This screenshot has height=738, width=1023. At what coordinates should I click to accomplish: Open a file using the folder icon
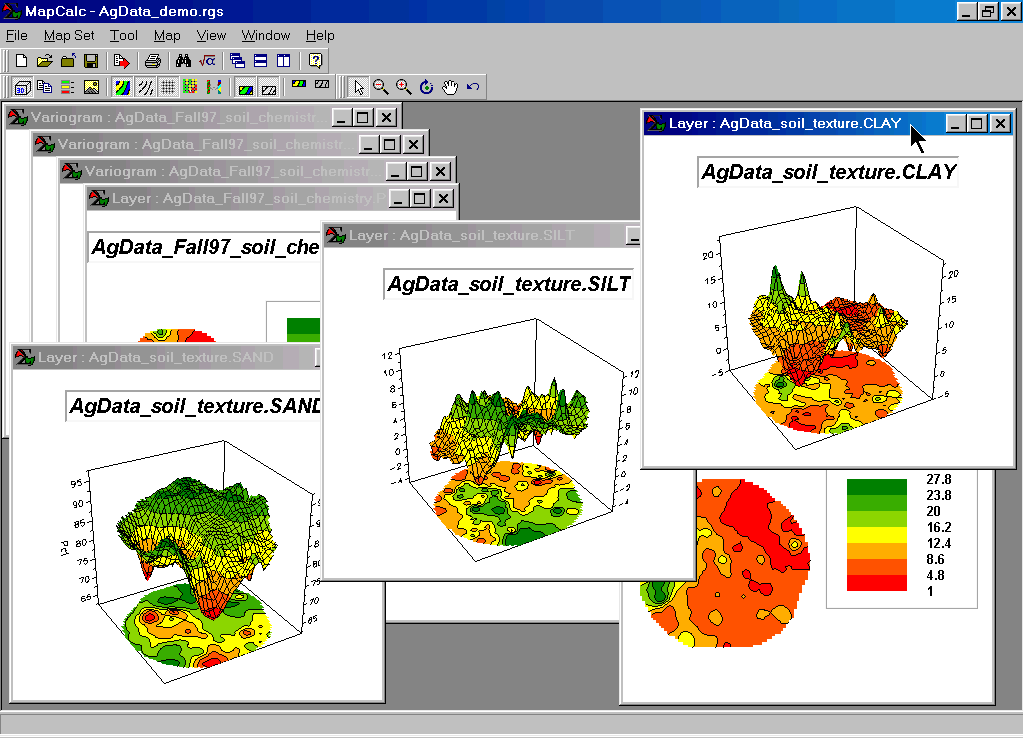[x=44, y=61]
